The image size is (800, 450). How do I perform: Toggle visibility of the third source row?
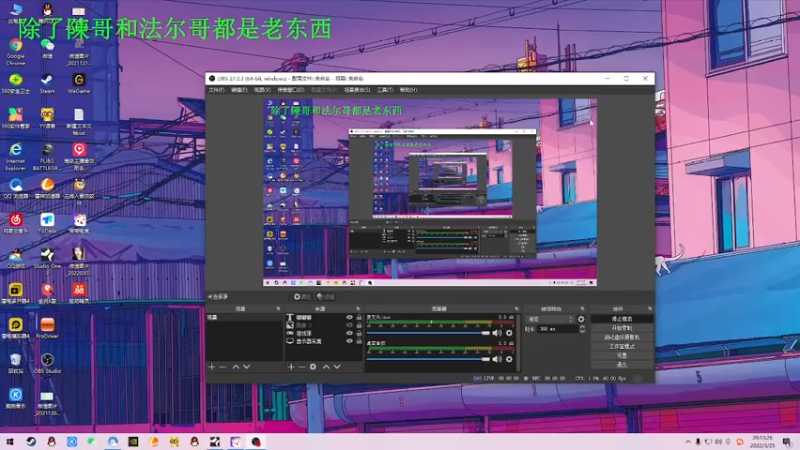(x=349, y=333)
